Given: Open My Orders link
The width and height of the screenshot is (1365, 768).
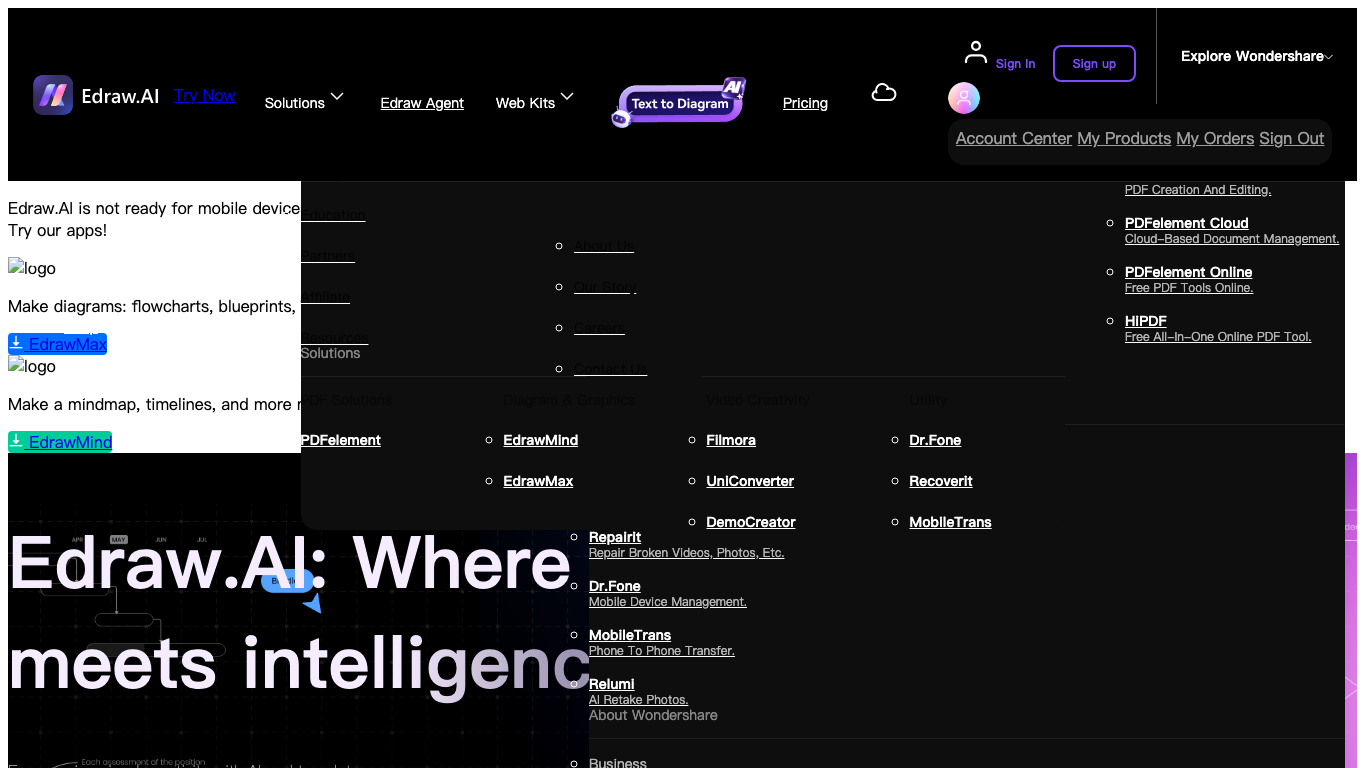Looking at the screenshot, I should pos(1215,139).
